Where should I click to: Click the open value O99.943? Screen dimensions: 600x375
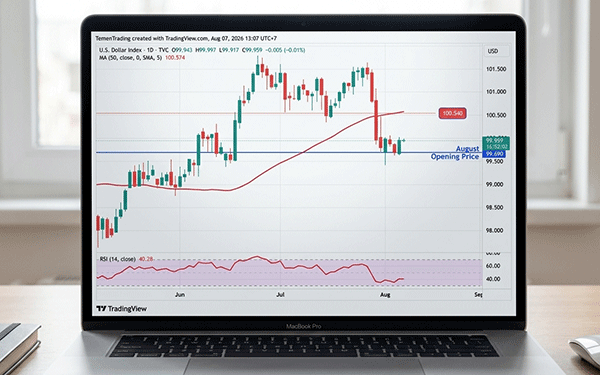click(x=182, y=50)
